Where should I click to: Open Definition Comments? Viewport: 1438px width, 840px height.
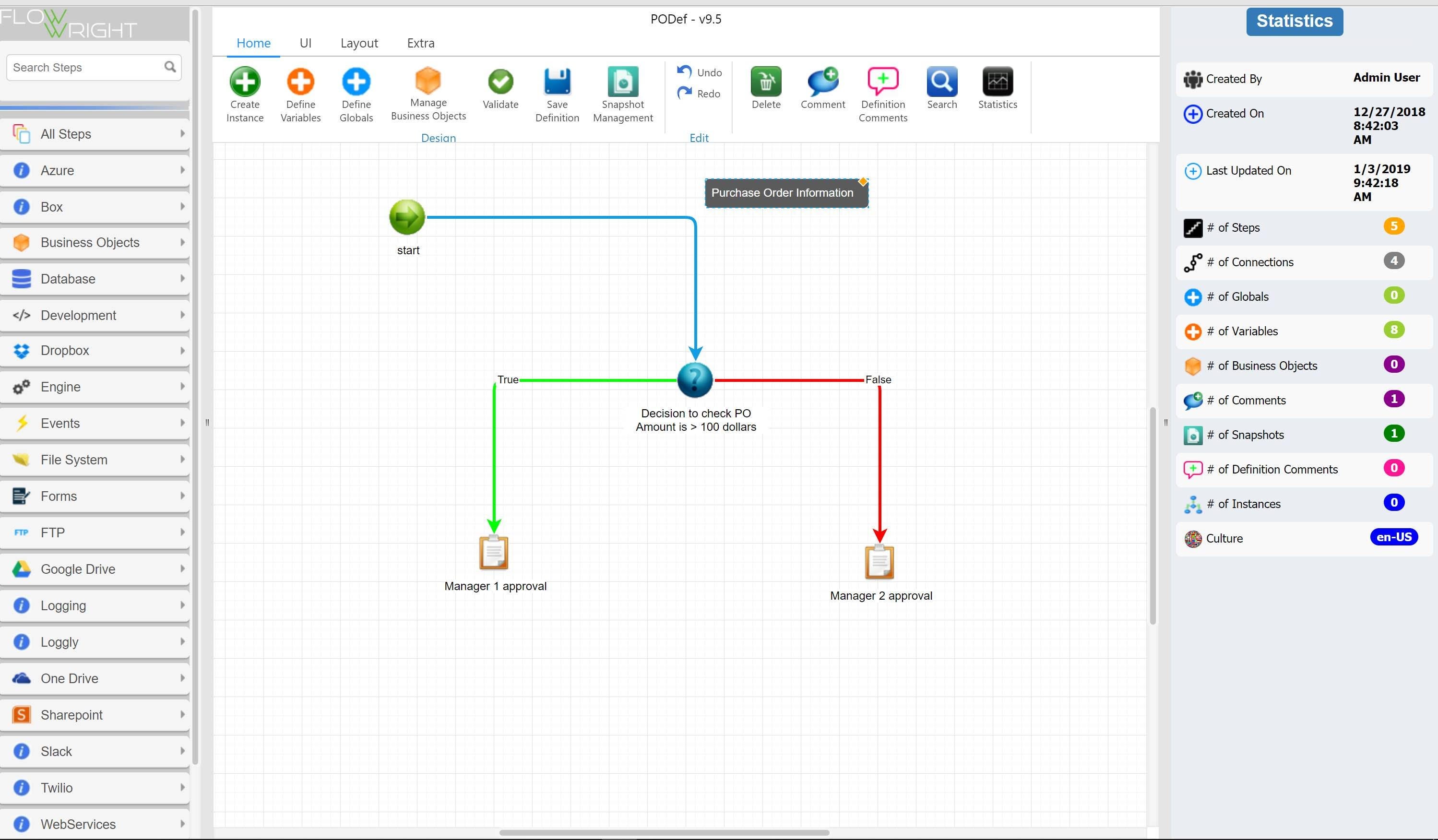pos(883,82)
